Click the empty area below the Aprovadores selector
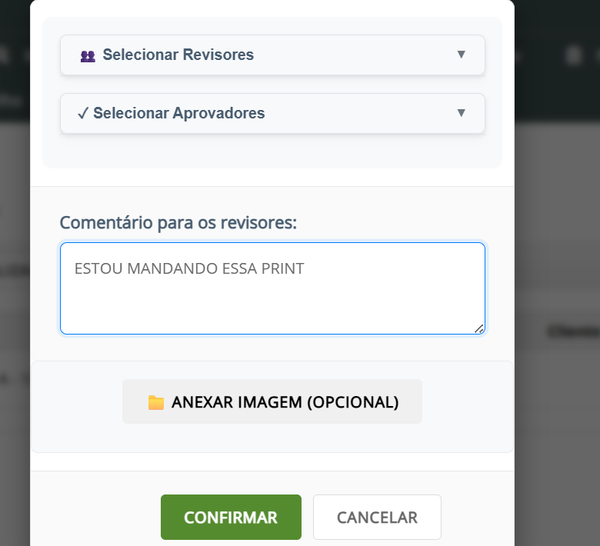 pyautogui.click(x=272, y=152)
